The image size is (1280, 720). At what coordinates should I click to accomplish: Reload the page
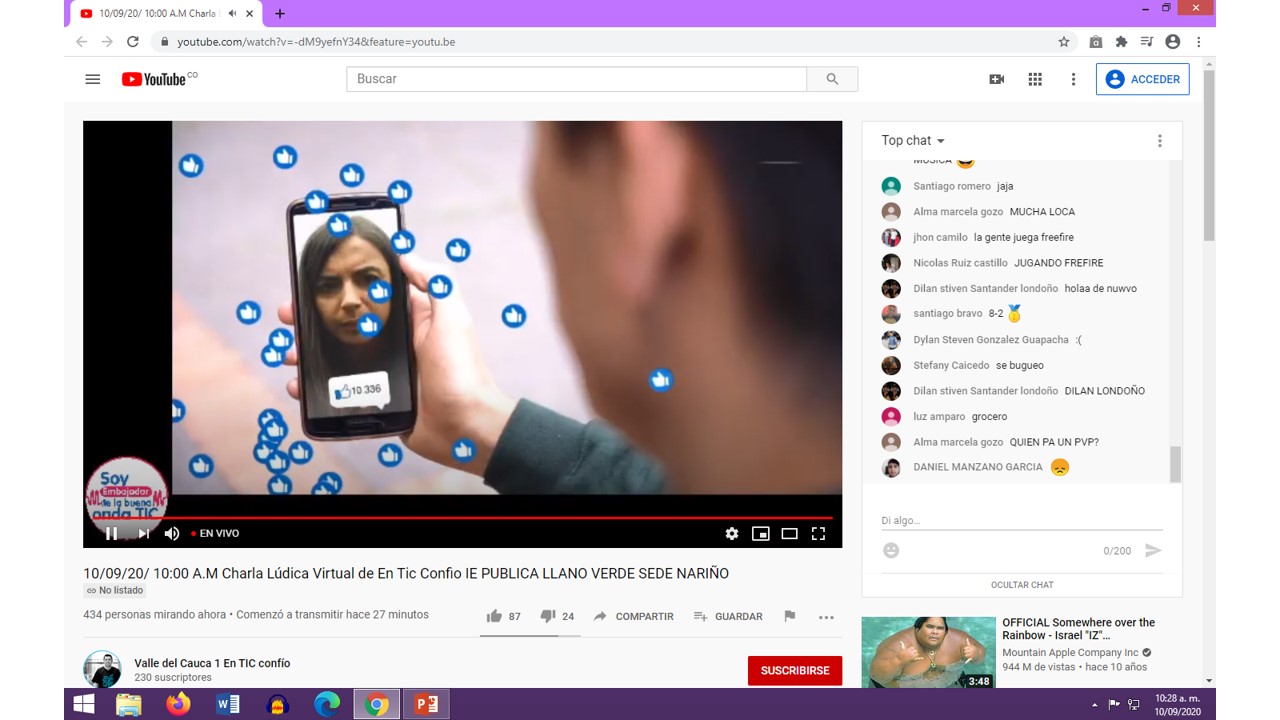tap(133, 42)
